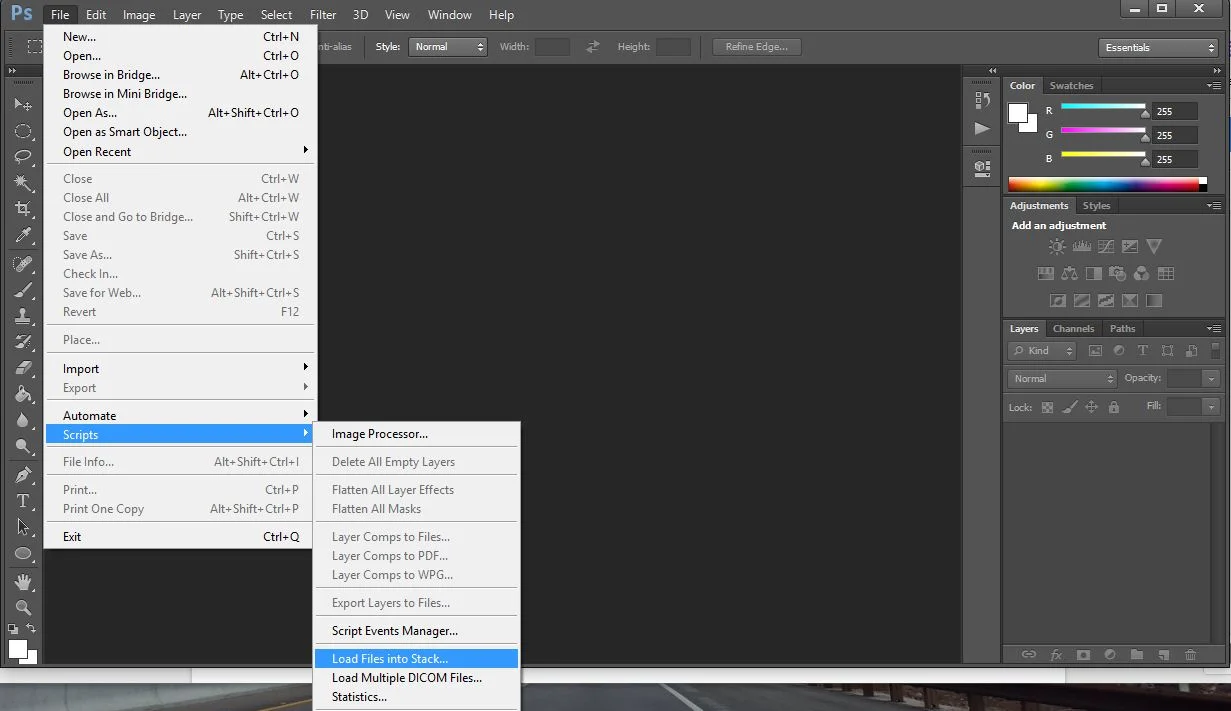This screenshot has width=1231, height=711.
Task: Swap foreground and background colors
Action: click(x=31, y=629)
